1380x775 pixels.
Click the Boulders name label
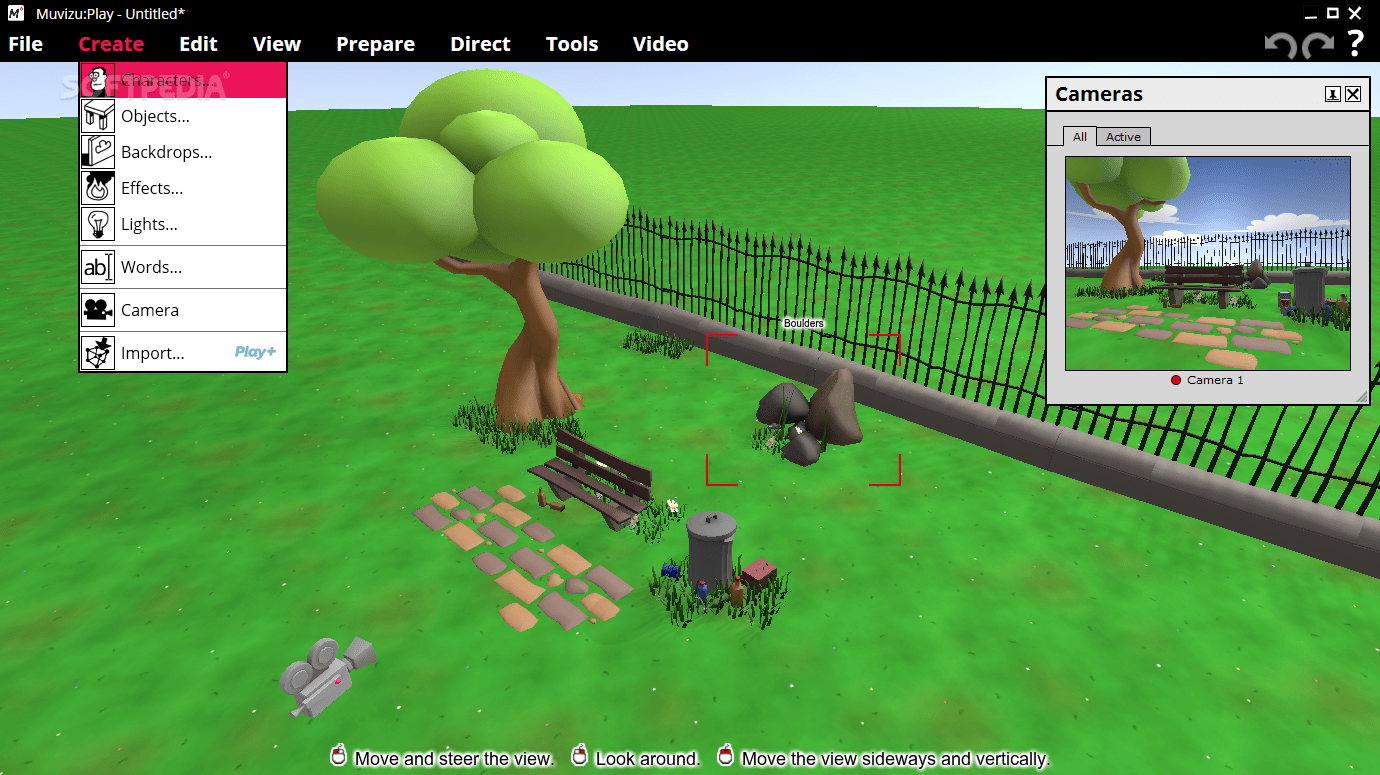click(x=803, y=323)
